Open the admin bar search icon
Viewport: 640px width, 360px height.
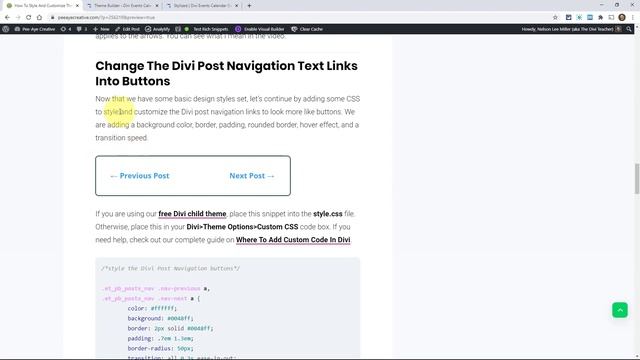(629, 29)
